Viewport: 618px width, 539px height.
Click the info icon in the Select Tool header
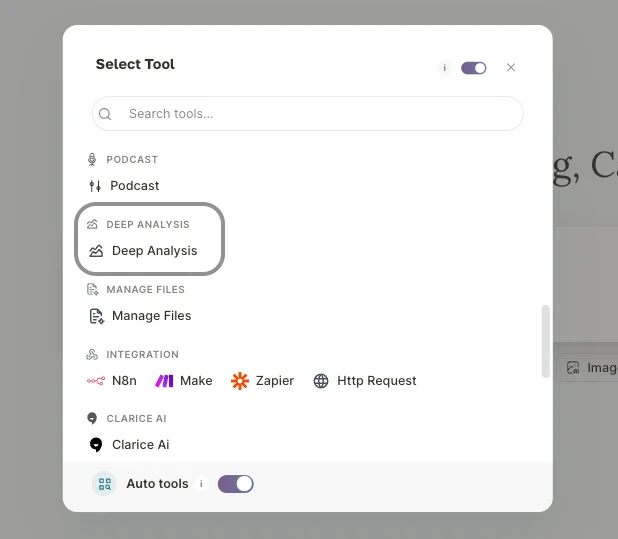point(445,68)
